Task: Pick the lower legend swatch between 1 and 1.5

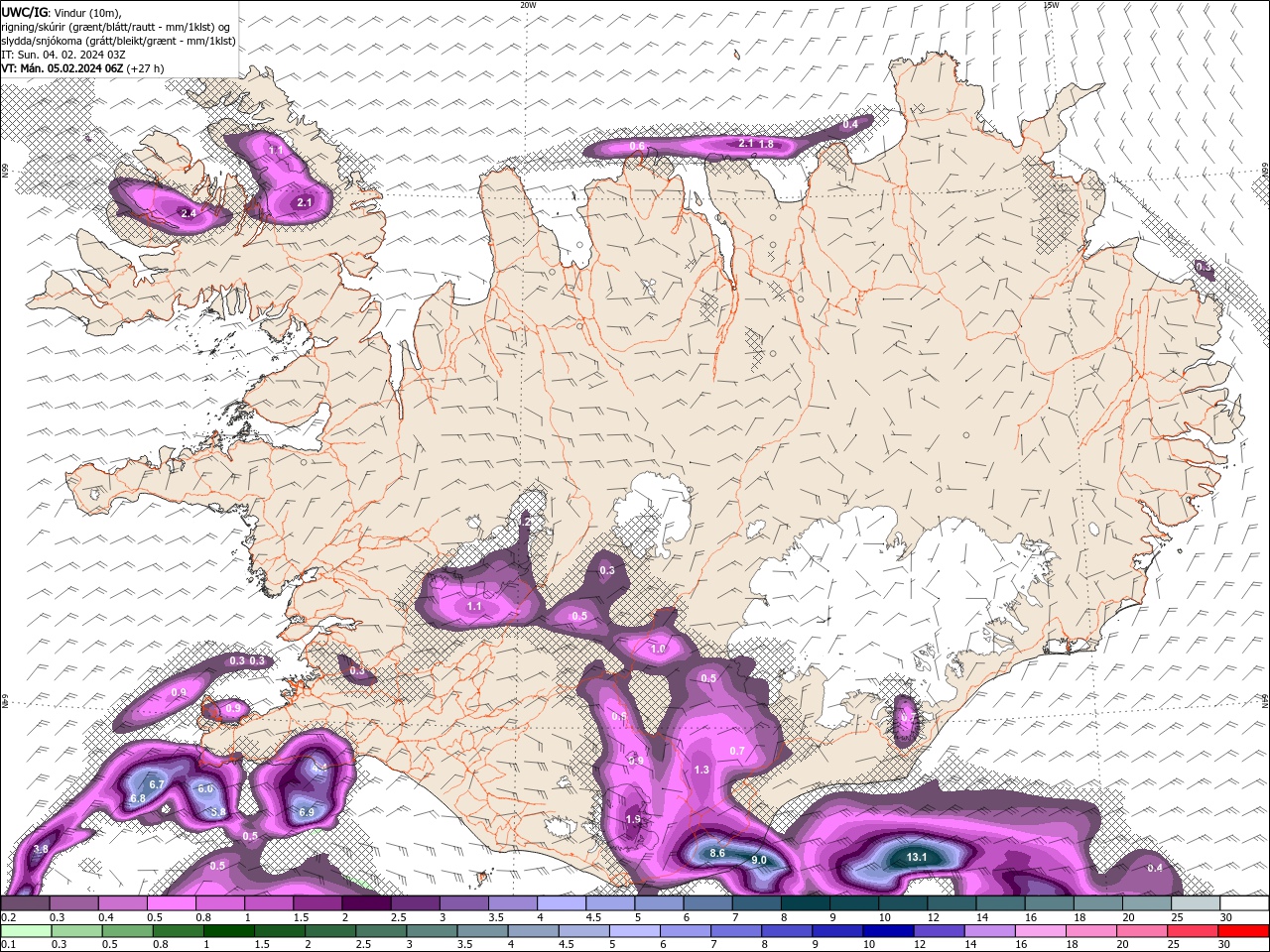Action: coord(229,931)
